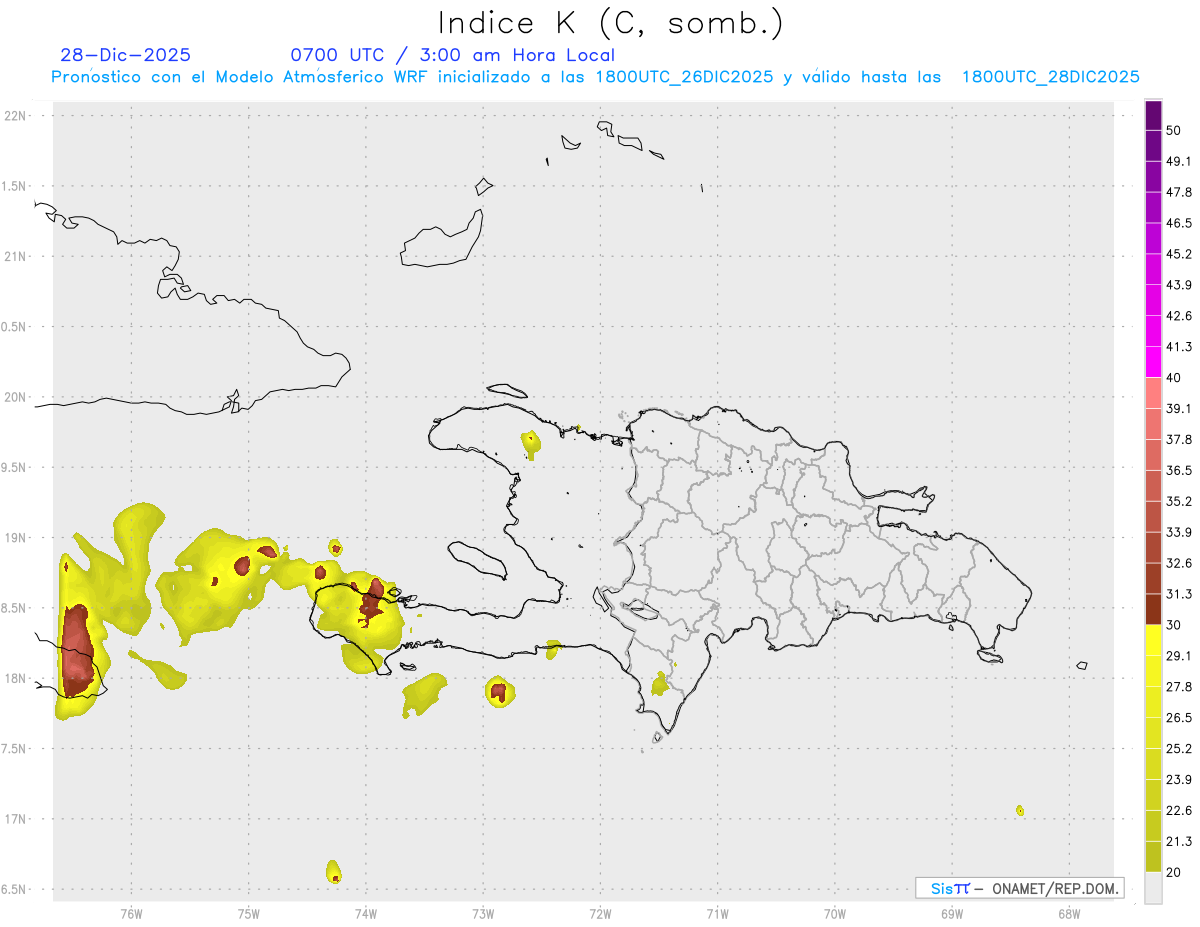Click colorbar value '46.5'
The height and width of the screenshot is (927, 1200).
[1179, 223]
